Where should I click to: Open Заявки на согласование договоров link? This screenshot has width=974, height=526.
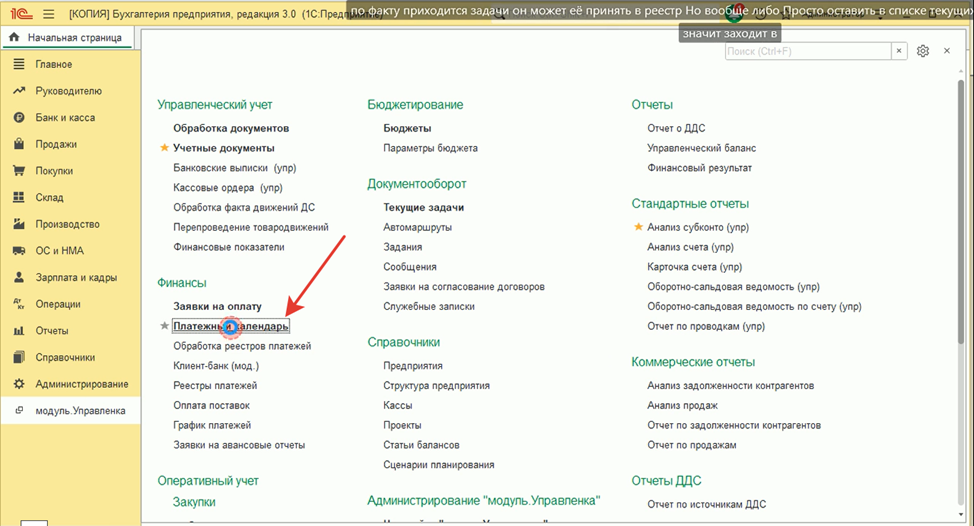[464, 287]
